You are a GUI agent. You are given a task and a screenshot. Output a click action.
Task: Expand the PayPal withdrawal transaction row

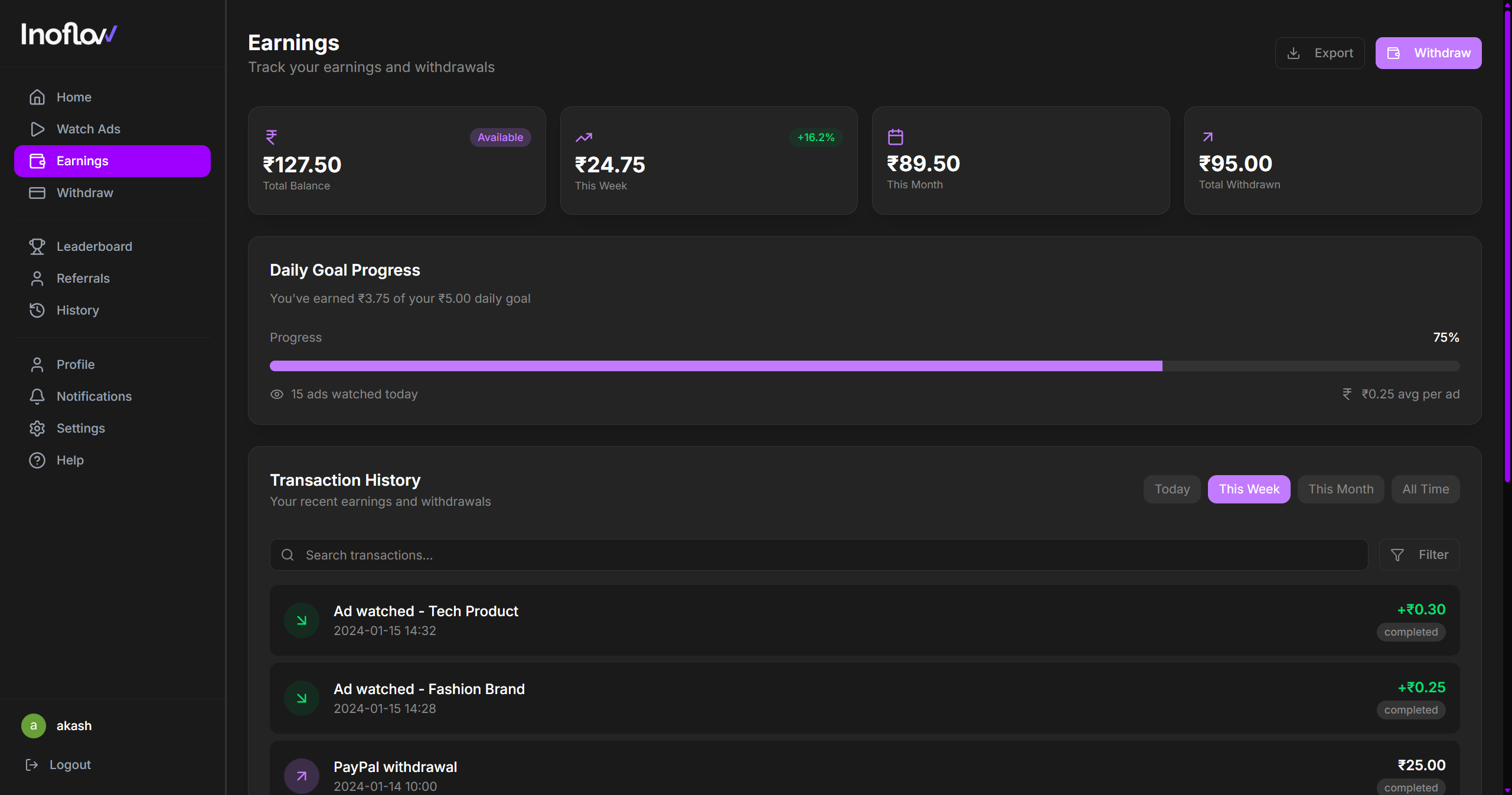(x=864, y=774)
